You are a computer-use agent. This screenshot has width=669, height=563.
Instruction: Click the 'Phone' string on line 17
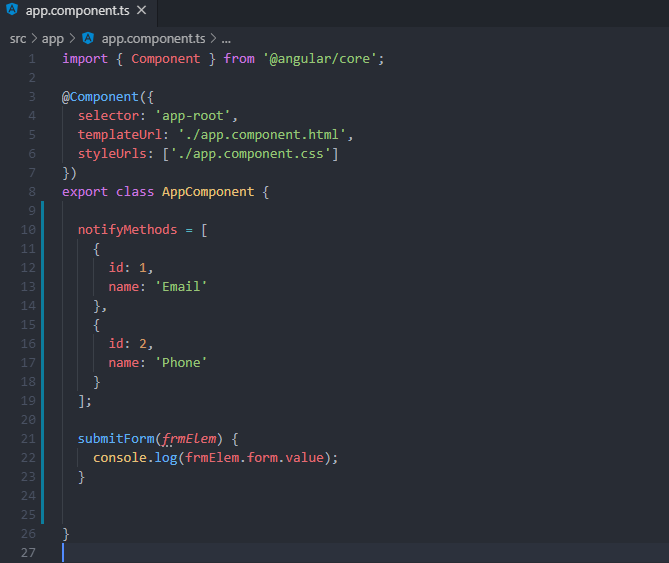click(x=181, y=363)
